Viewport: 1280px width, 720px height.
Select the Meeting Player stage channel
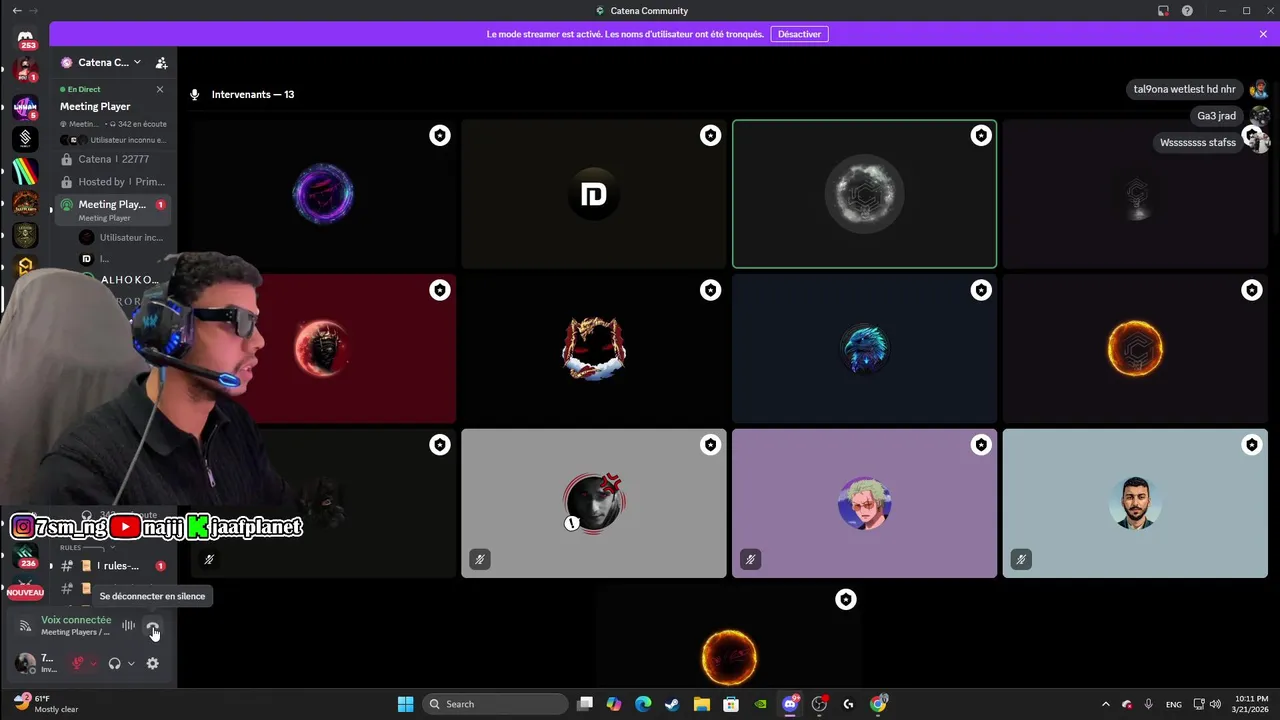[112, 209]
